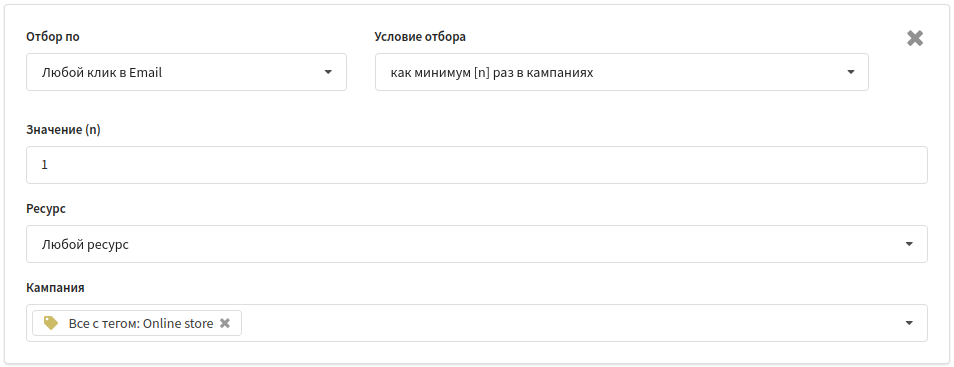Focus the Значение (n) input field
954x367 pixels.
point(477,165)
